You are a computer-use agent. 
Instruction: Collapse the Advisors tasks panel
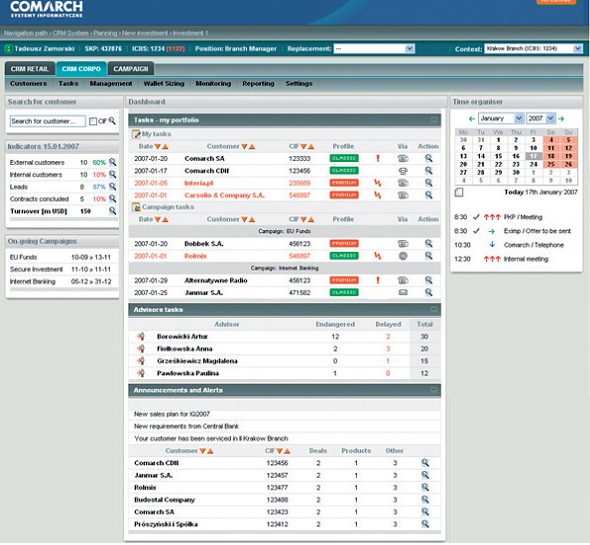click(x=434, y=309)
